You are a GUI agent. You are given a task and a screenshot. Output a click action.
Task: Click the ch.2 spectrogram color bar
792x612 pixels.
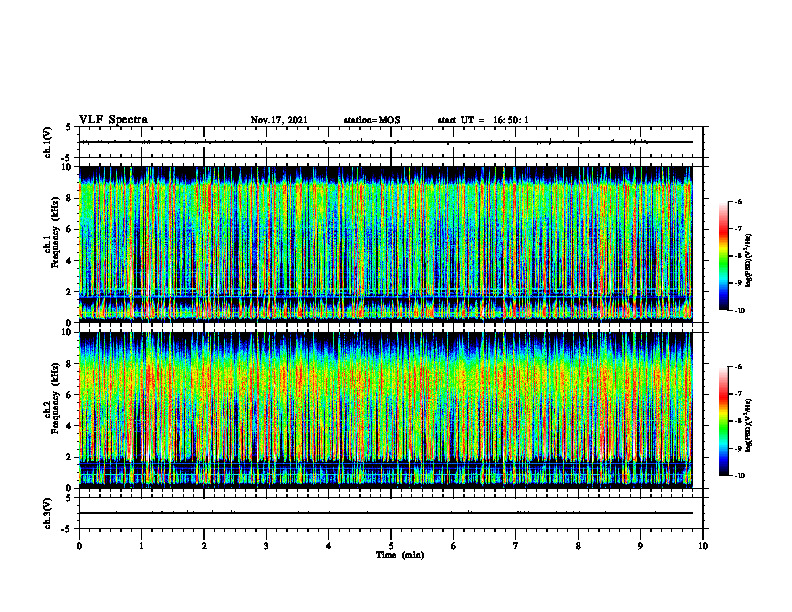[723, 421]
